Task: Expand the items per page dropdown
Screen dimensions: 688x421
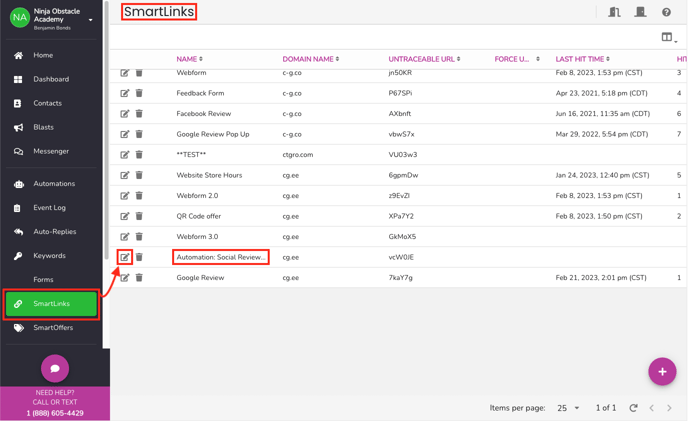Action: [568, 408]
